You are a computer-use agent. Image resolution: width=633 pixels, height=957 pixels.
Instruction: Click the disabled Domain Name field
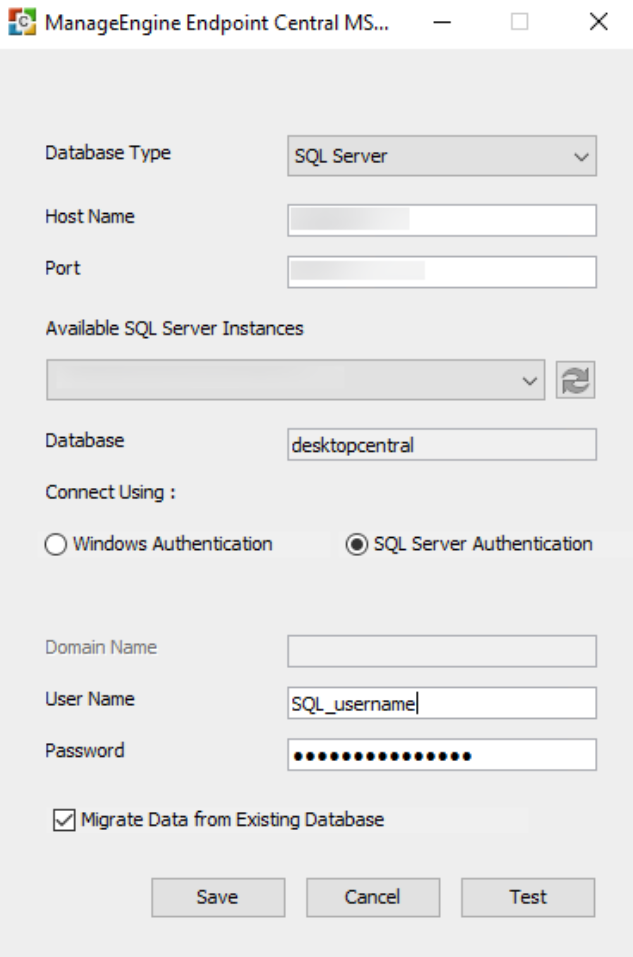point(441,651)
